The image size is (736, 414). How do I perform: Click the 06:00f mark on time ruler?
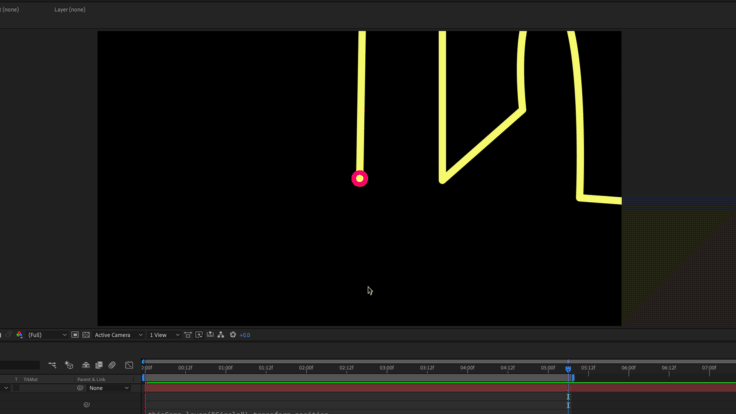click(x=629, y=368)
